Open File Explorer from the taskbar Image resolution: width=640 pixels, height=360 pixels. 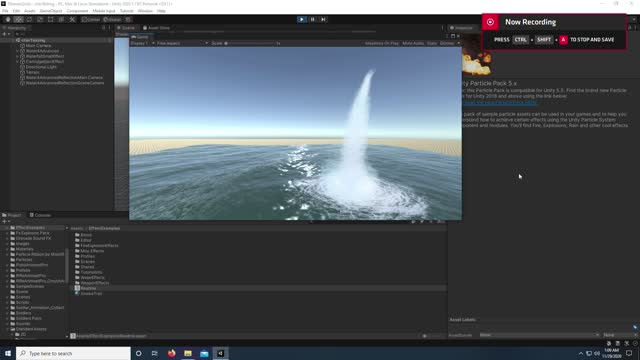point(188,353)
